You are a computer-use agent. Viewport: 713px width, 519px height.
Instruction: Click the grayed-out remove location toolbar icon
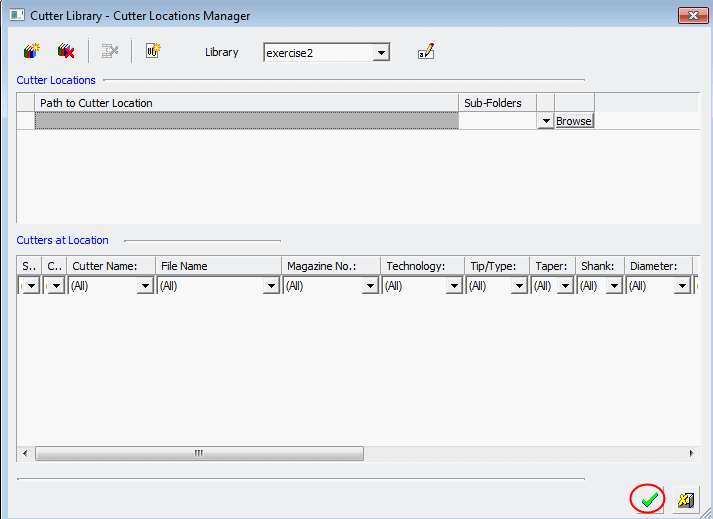coord(110,51)
